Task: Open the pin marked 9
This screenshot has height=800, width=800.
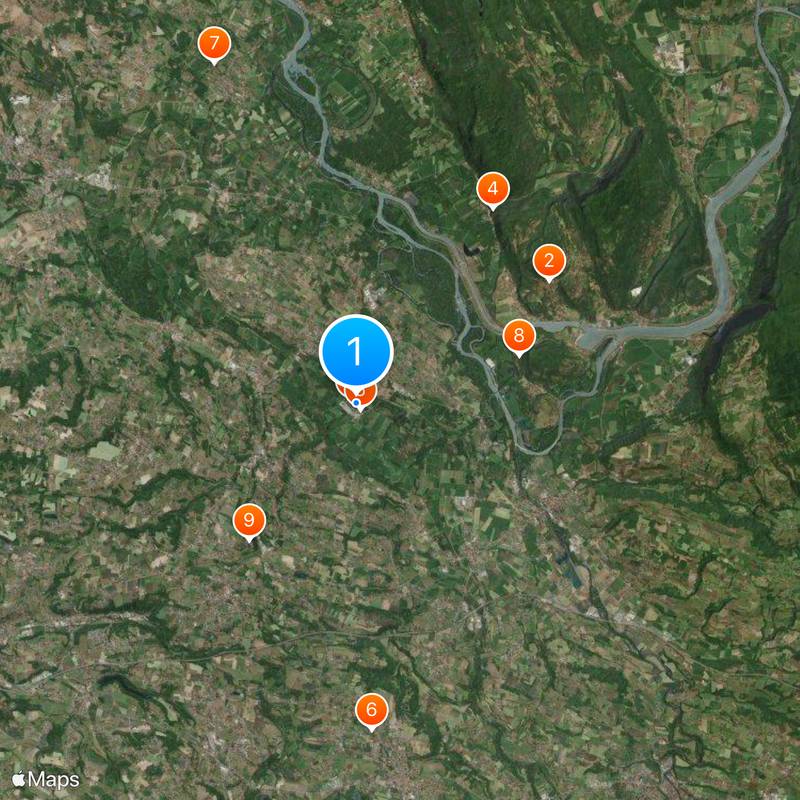Action: coord(249,520)
